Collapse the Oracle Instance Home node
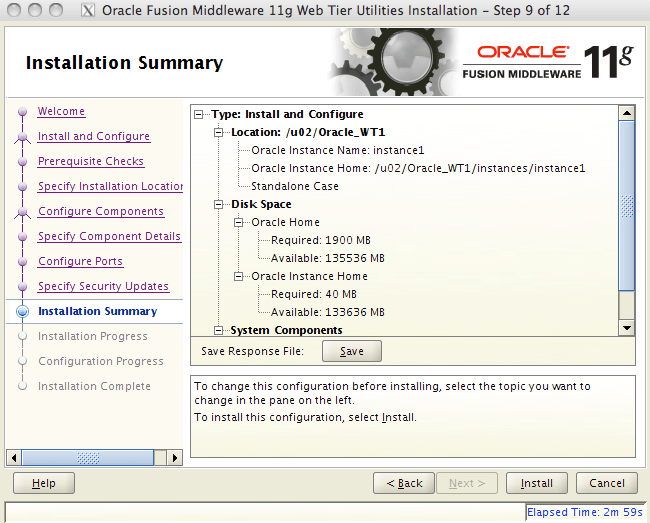 tap(238, 276)
